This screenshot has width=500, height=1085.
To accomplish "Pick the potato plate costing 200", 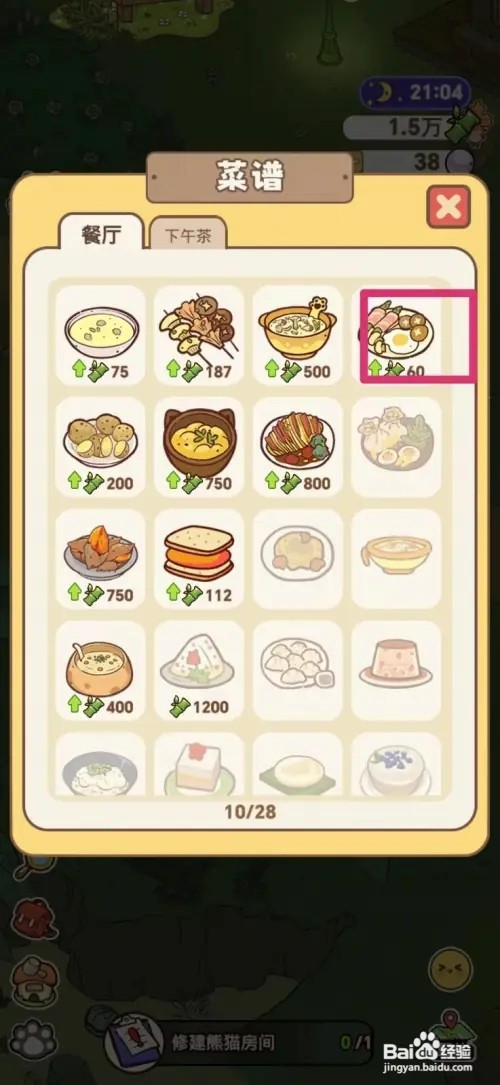I will pos(101,447).
